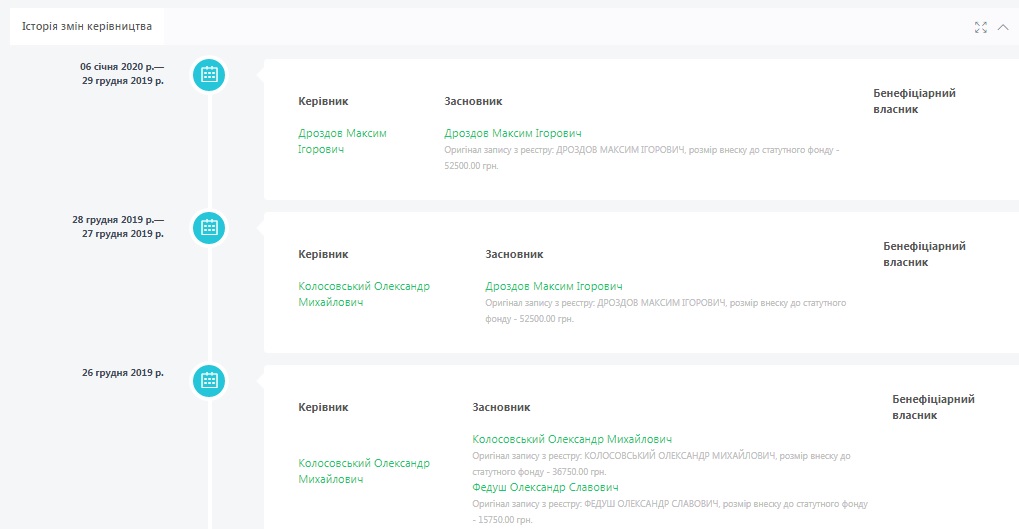This screenshot has height=529, width=1019.
Task: Click calendar icon for 28 грудня 2019 entry
Action: tap(209, 227)
